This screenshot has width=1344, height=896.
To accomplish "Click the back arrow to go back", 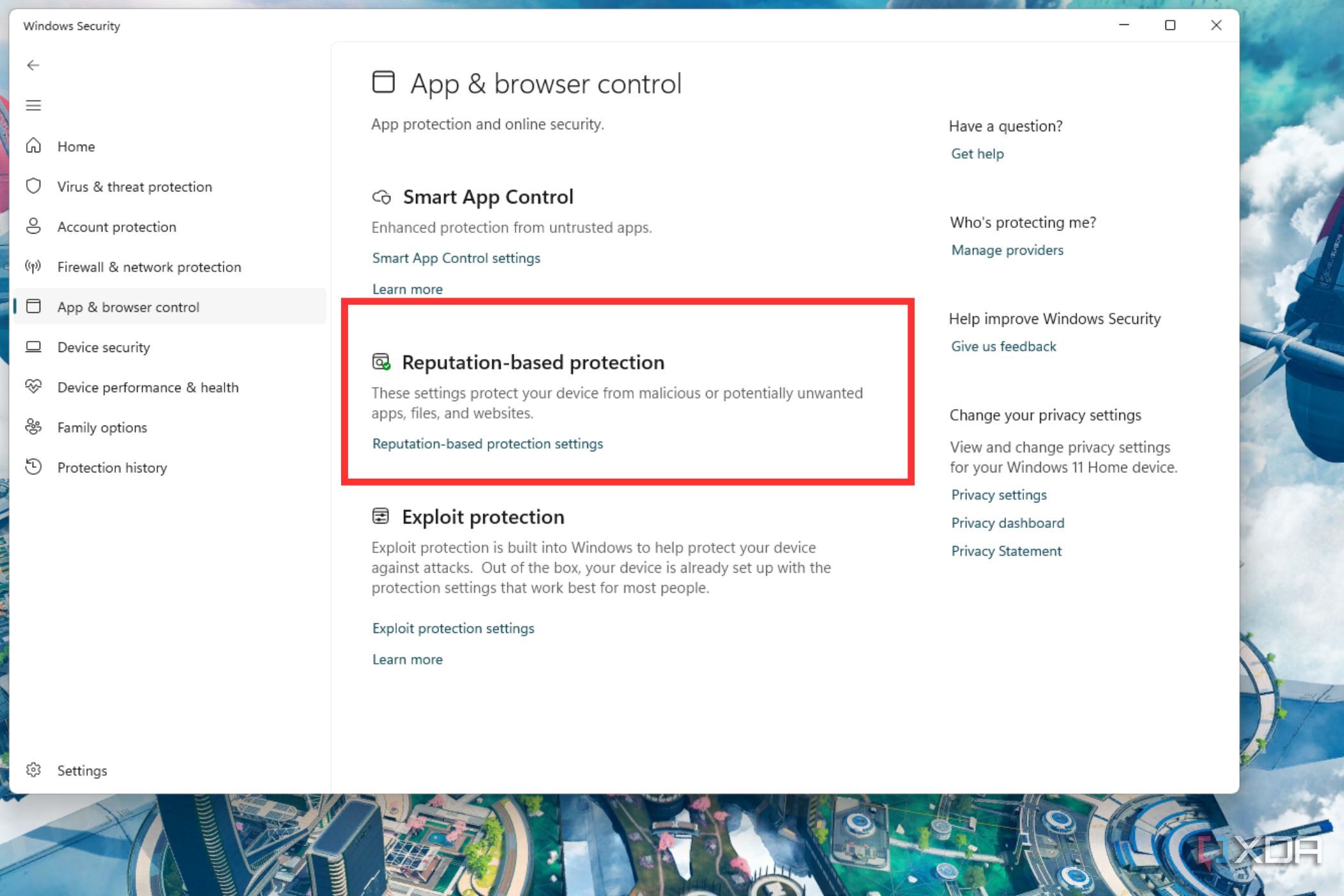I will (x=33, y=65).
